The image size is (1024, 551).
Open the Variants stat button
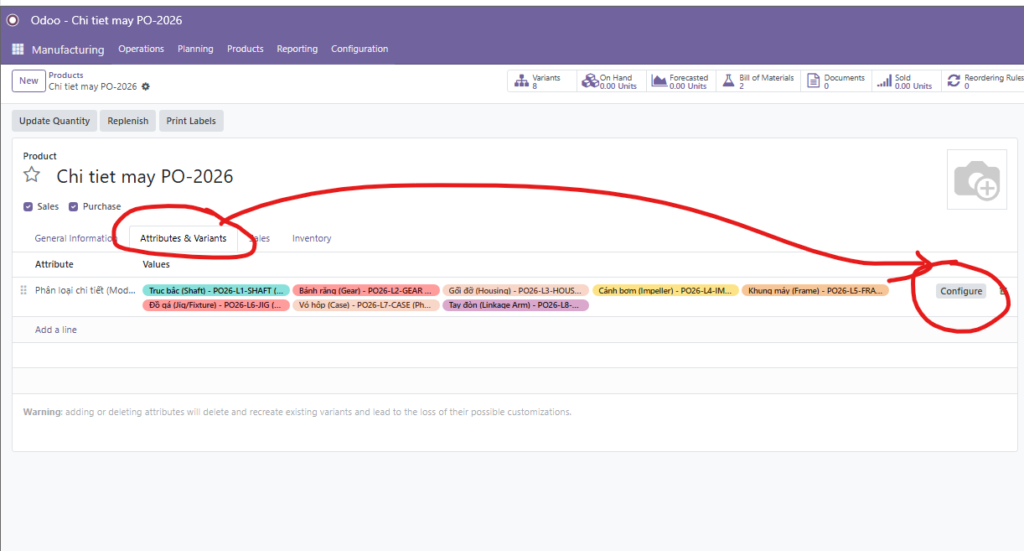541,81
